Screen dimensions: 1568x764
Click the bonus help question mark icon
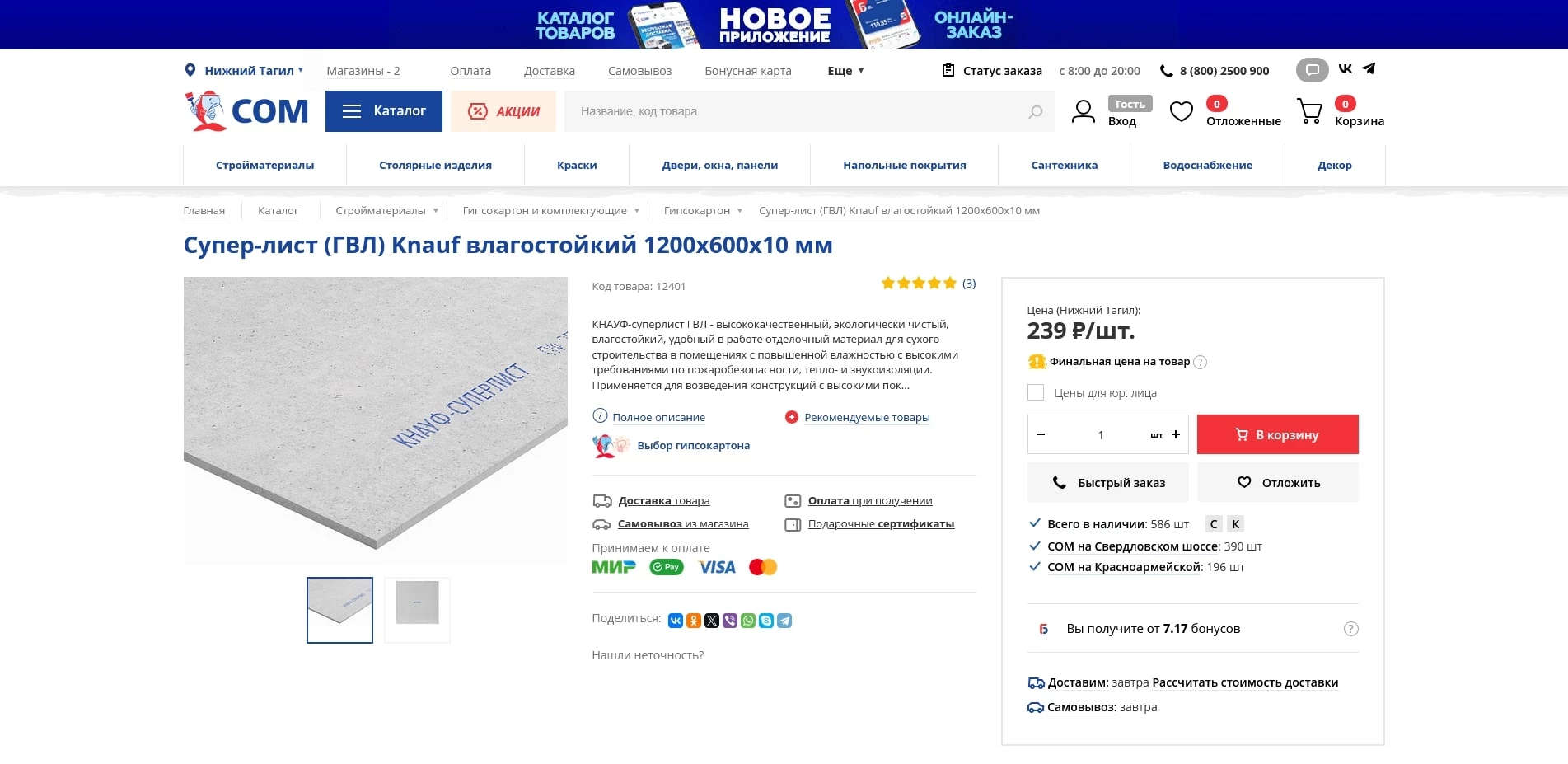pos(1350,629)
